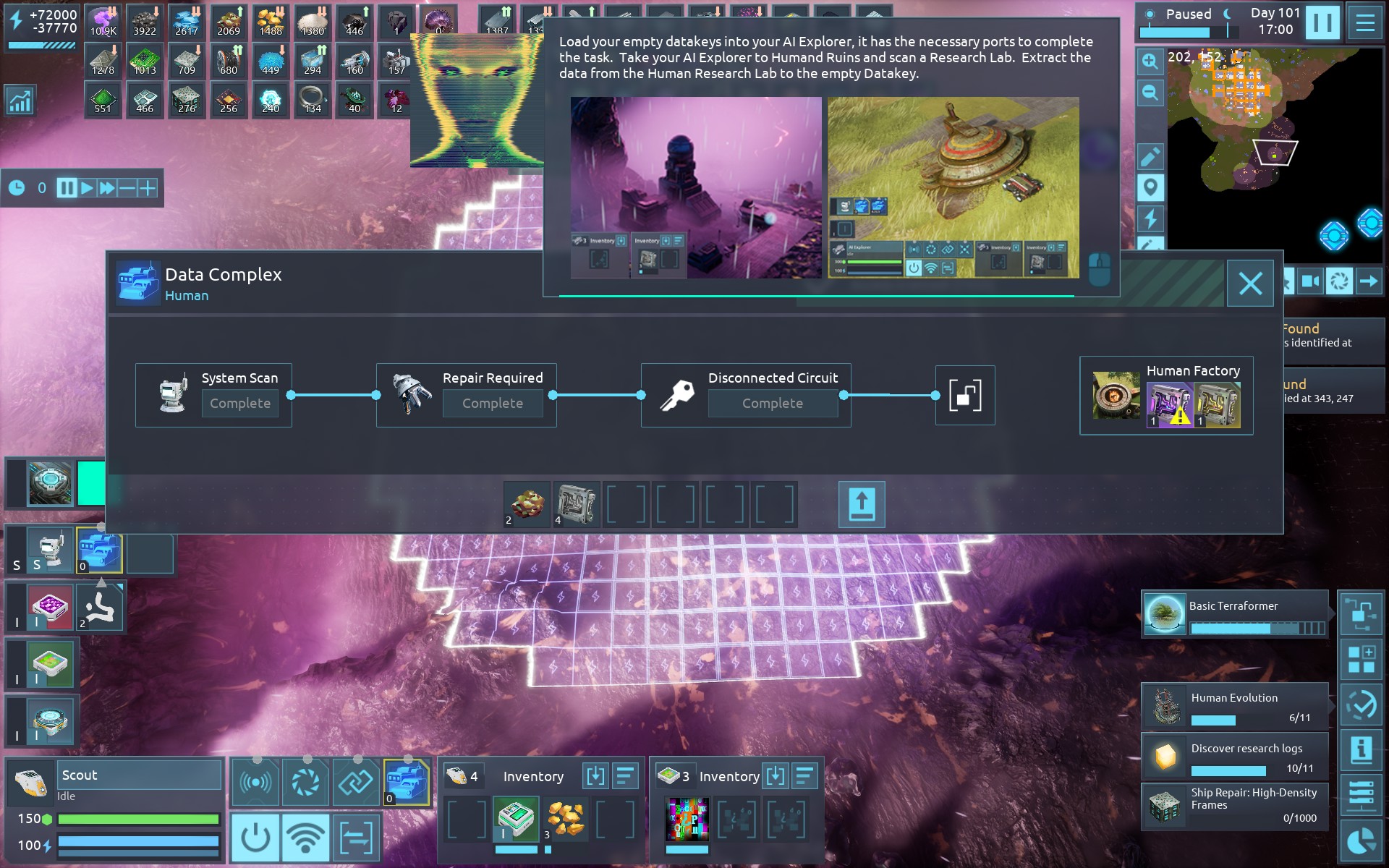Screen dimensions: 1389x868
Task: Open the statistics graph icon
Action: click(x=20, y=101)
